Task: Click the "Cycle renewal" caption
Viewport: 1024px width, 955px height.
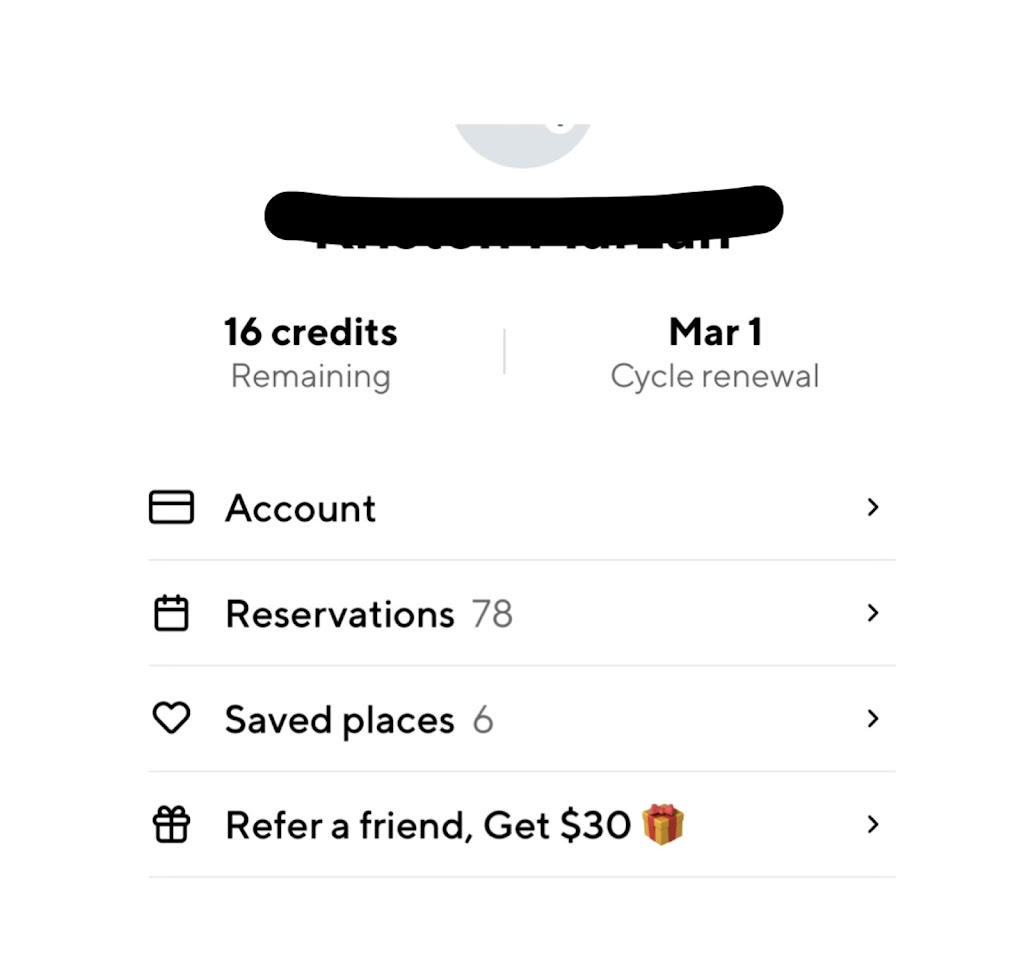Action: [x=715, y=377]
